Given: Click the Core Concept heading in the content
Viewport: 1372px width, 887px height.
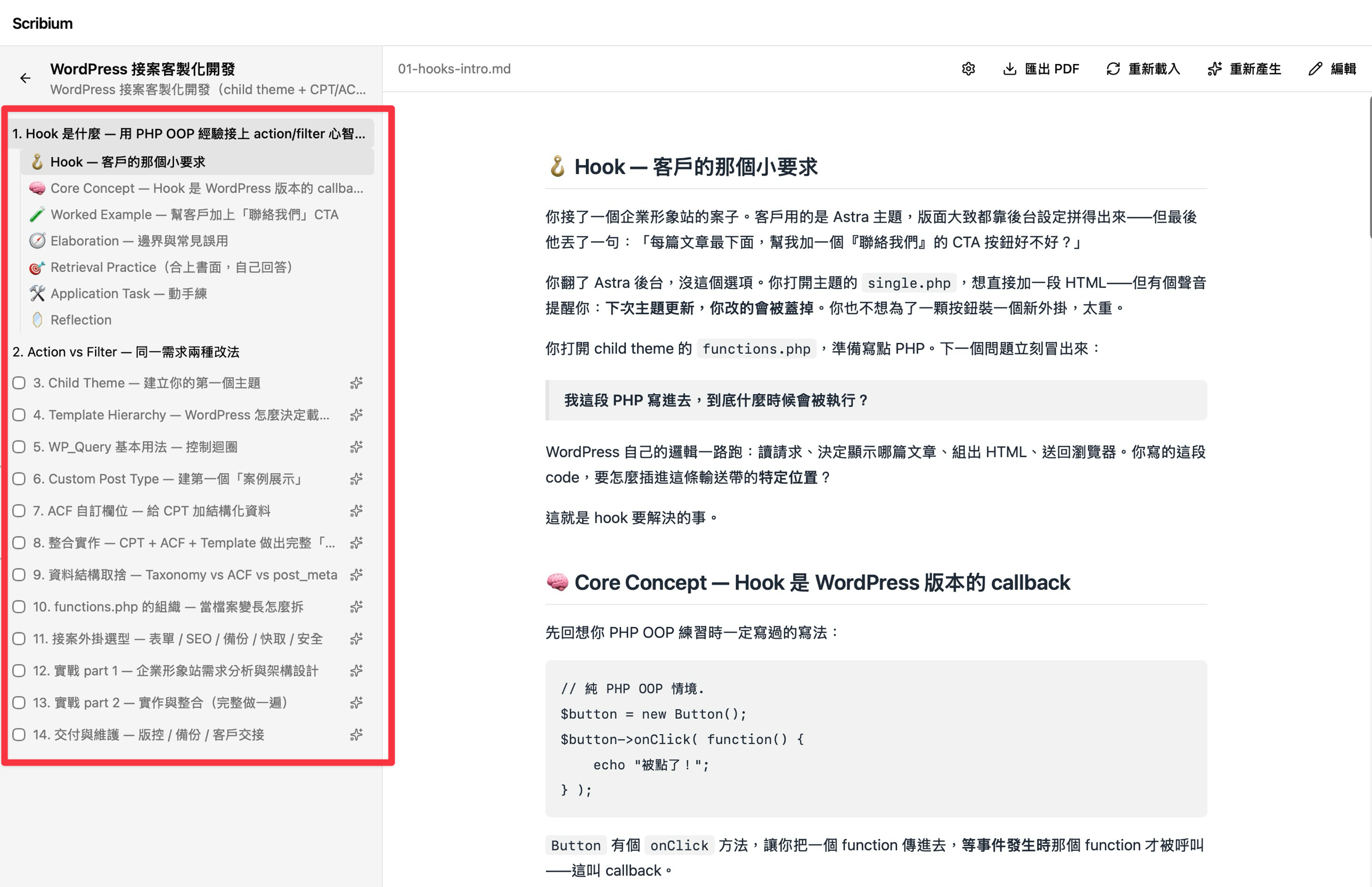Looking at the screenshot, I should [808, 582].
